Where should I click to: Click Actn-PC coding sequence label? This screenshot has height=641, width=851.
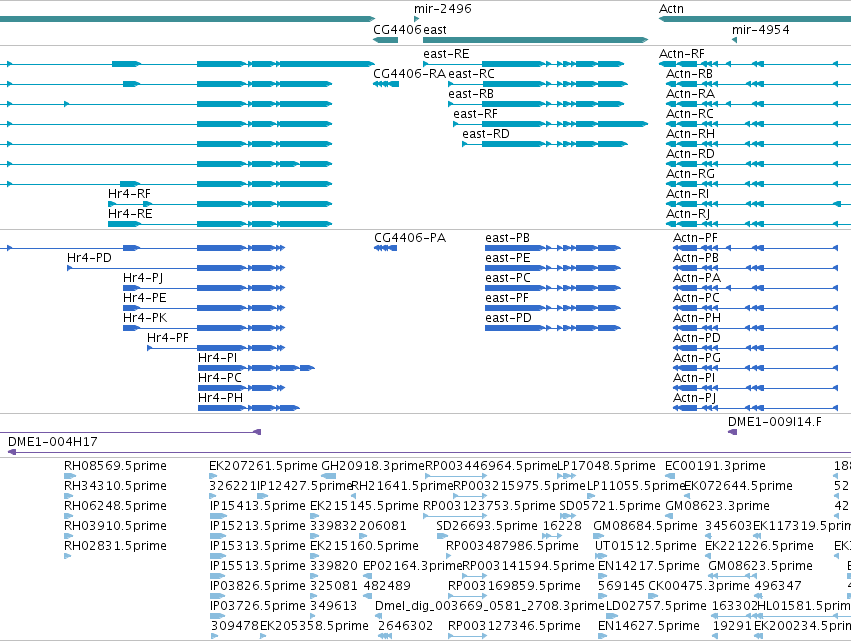pyautogui.click(x=696, y=299)
